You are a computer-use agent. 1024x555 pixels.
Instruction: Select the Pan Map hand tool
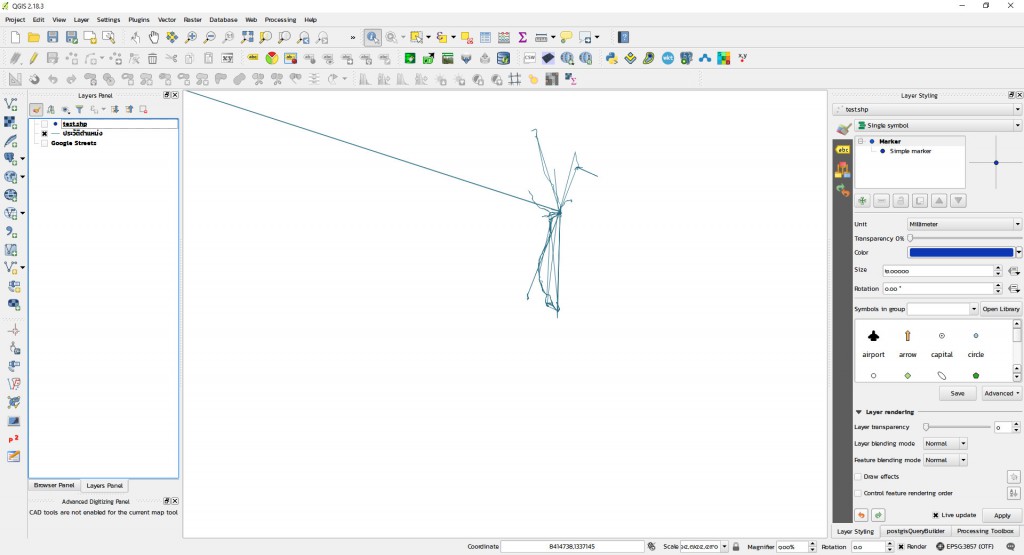(x=153, y=37)
